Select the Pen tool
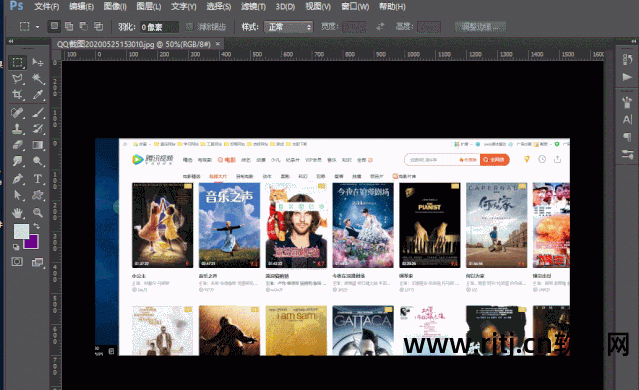Viewport: 639px width, 390px height. click(17, 178)
